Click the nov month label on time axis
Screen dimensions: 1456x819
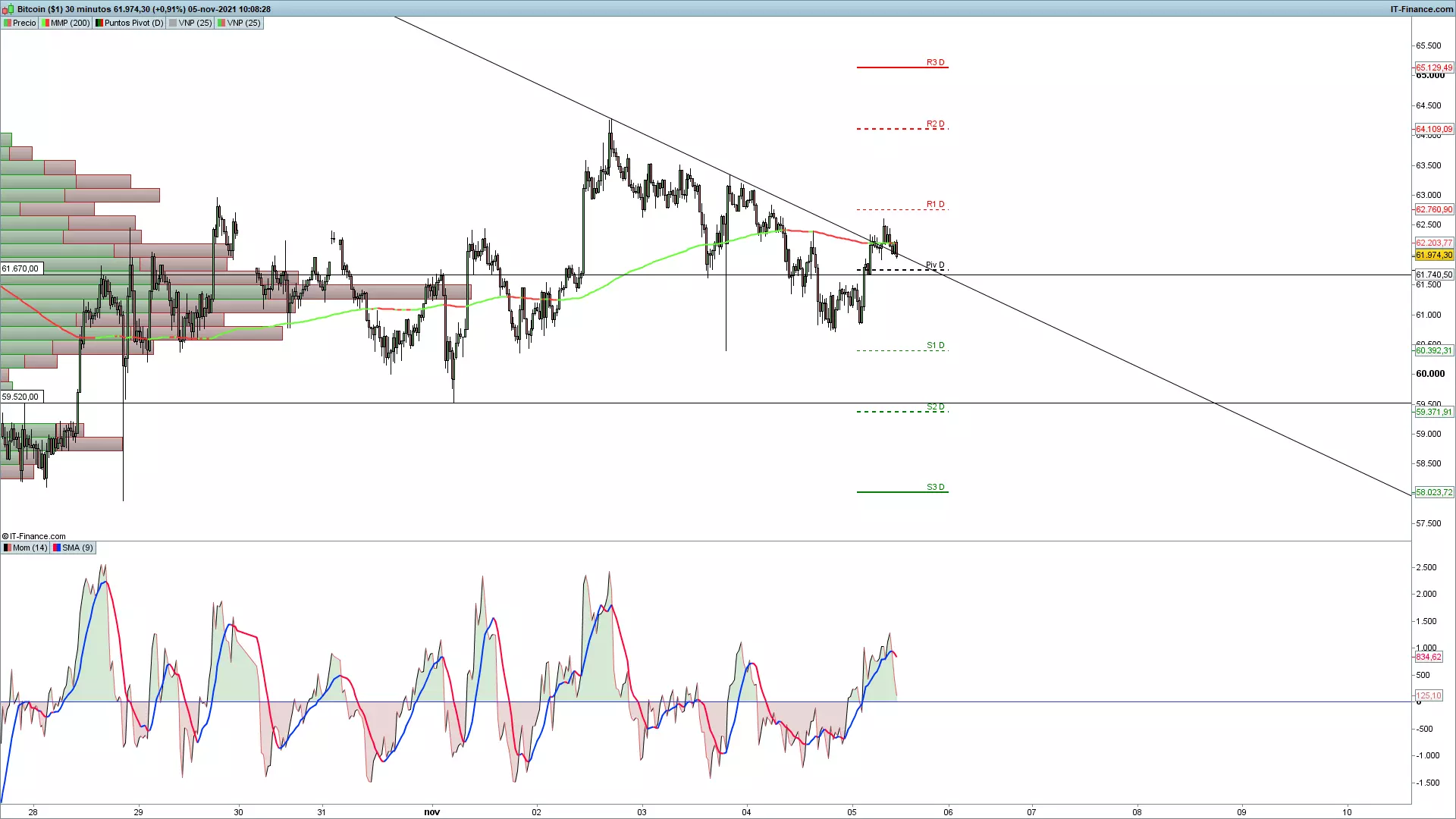click(431, 812)
